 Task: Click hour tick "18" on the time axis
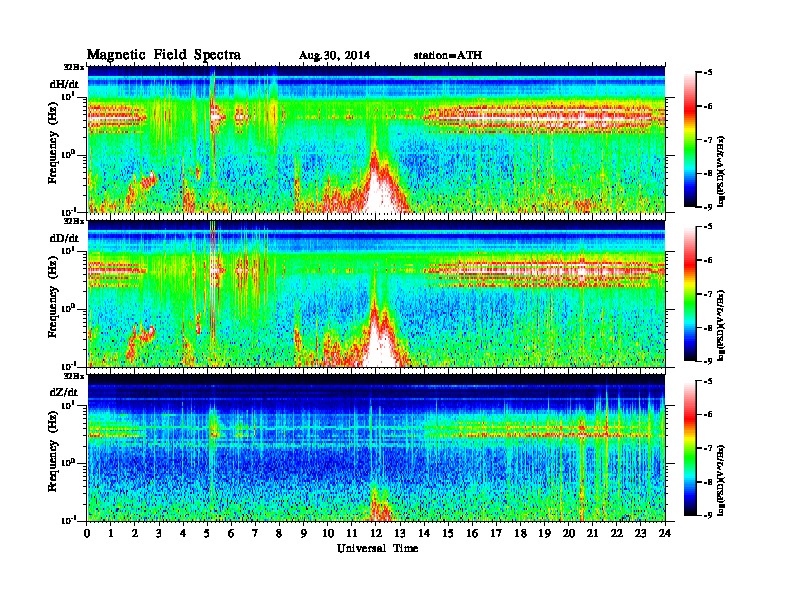click(521, 533)
